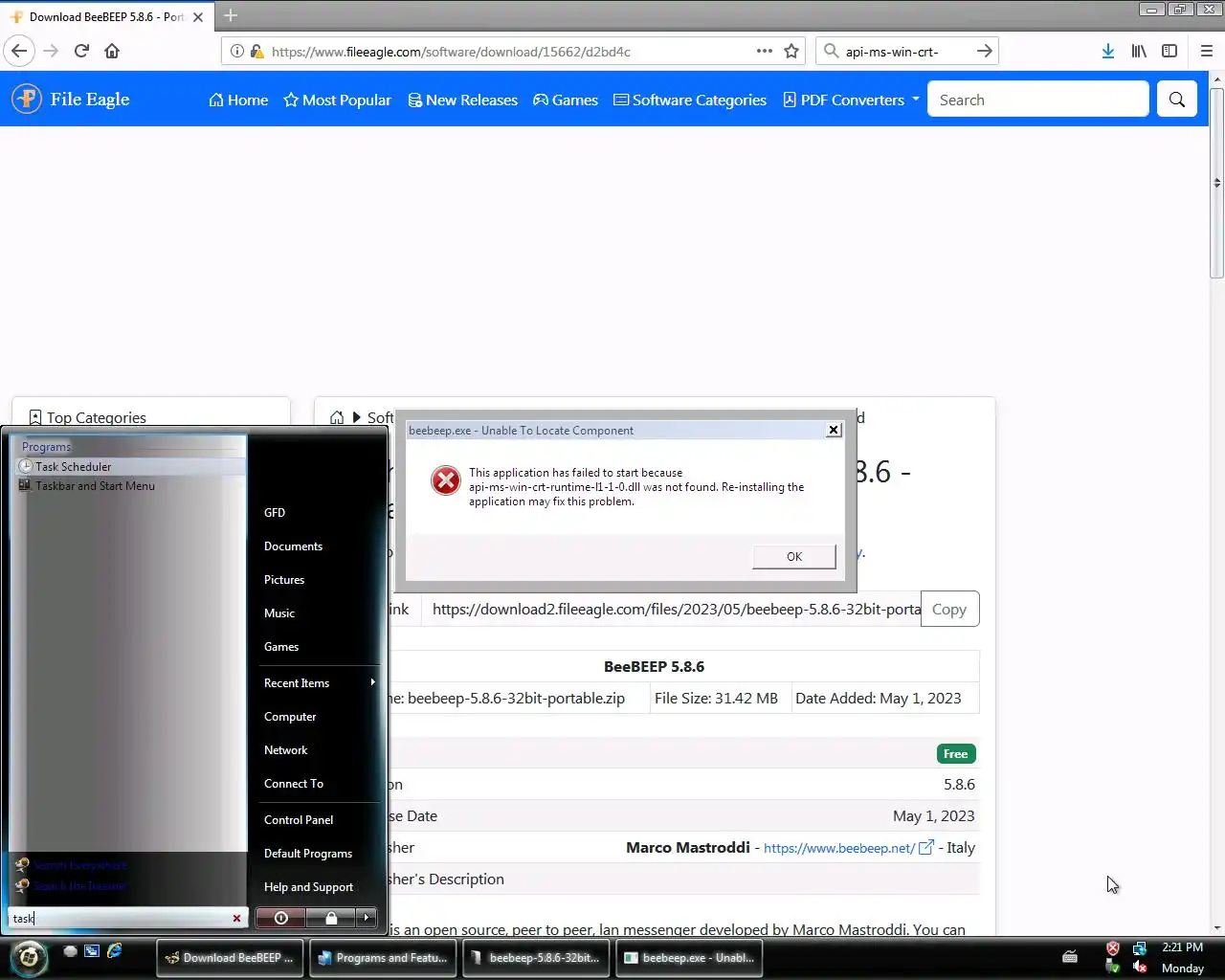Click the File Eagle Search input field
The height and width of the screenshot is (980, 1225).
click(1037, 100)
